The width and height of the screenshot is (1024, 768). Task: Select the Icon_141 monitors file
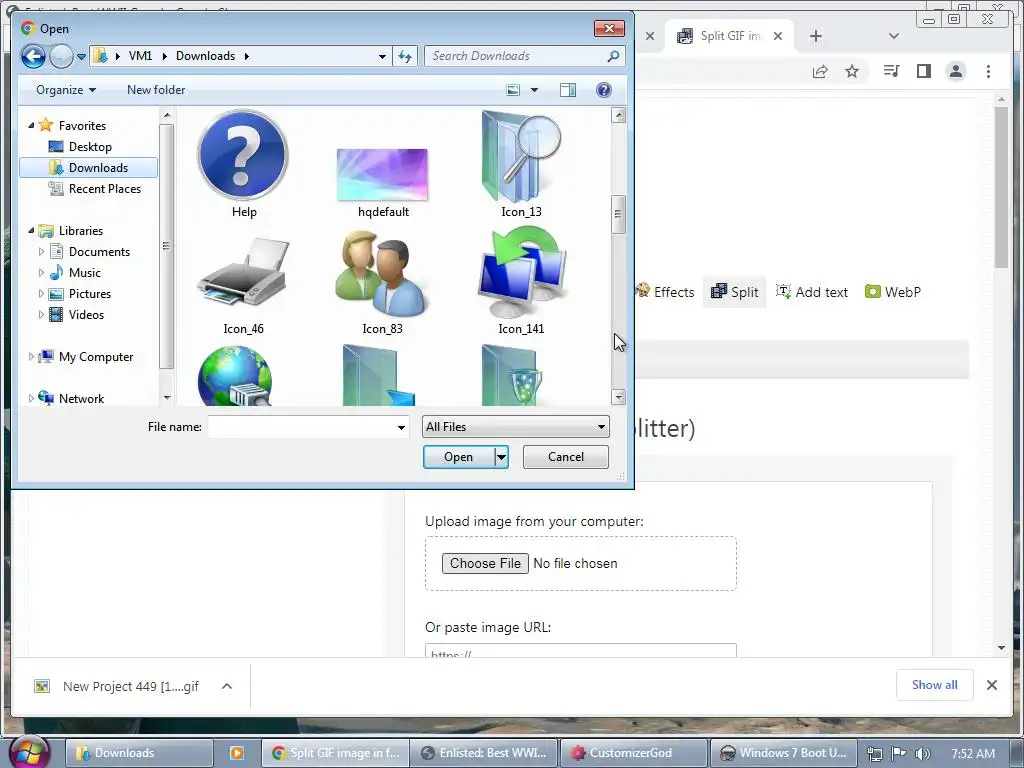click(x=521, y=281)
